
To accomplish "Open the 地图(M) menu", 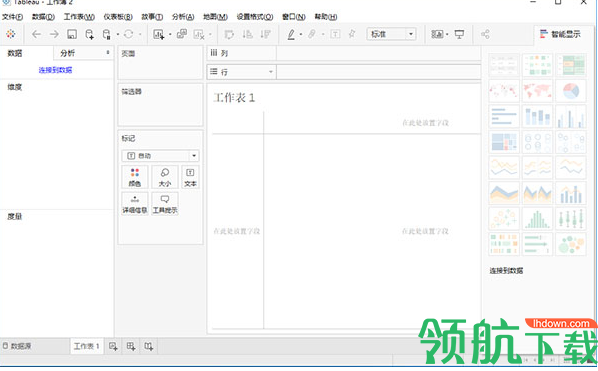I will coord(215,17).
